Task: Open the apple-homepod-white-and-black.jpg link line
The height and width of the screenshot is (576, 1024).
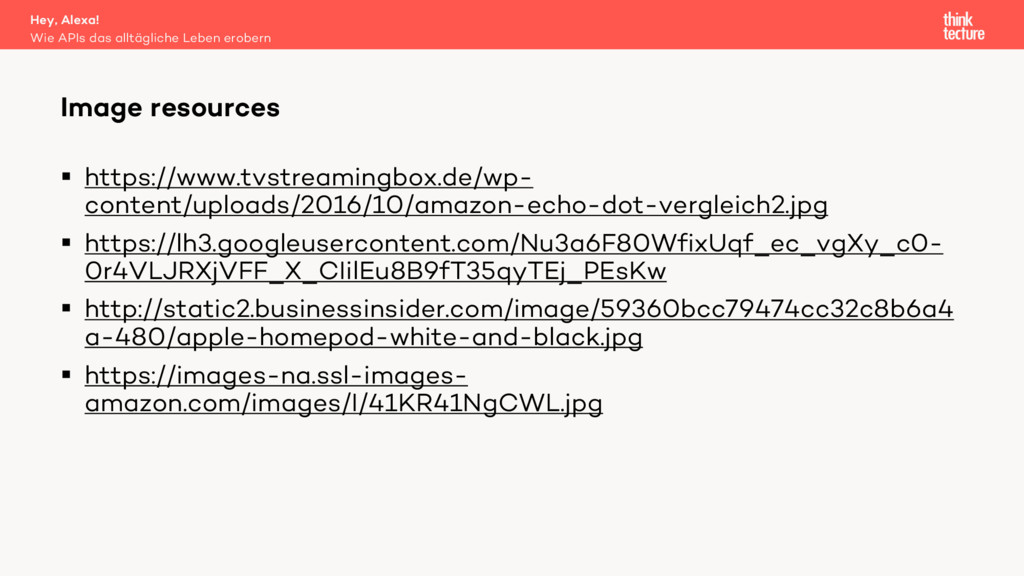Action: (363, 338)
